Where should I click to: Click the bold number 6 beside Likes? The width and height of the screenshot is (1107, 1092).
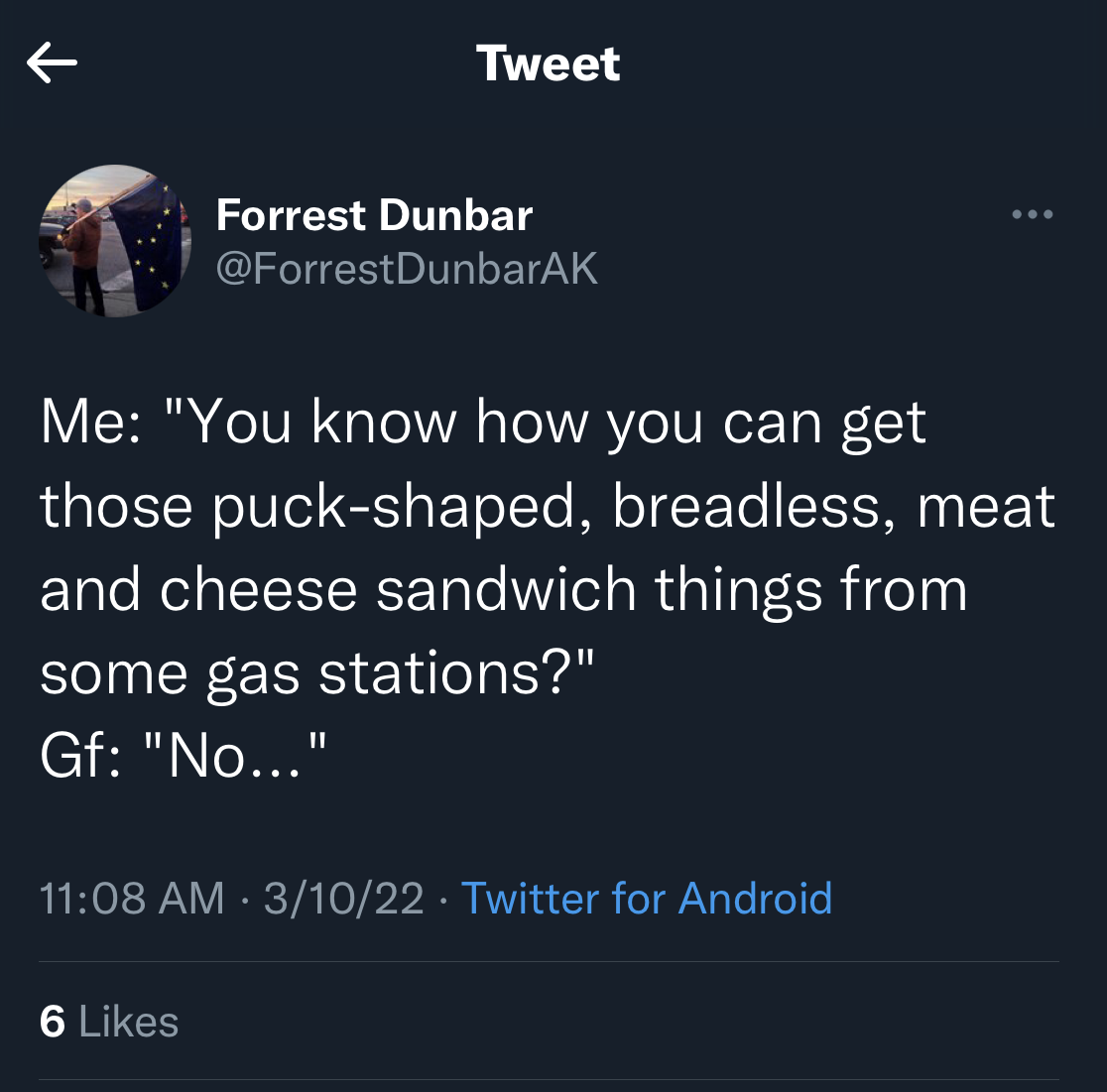(x=53, y=1022)
